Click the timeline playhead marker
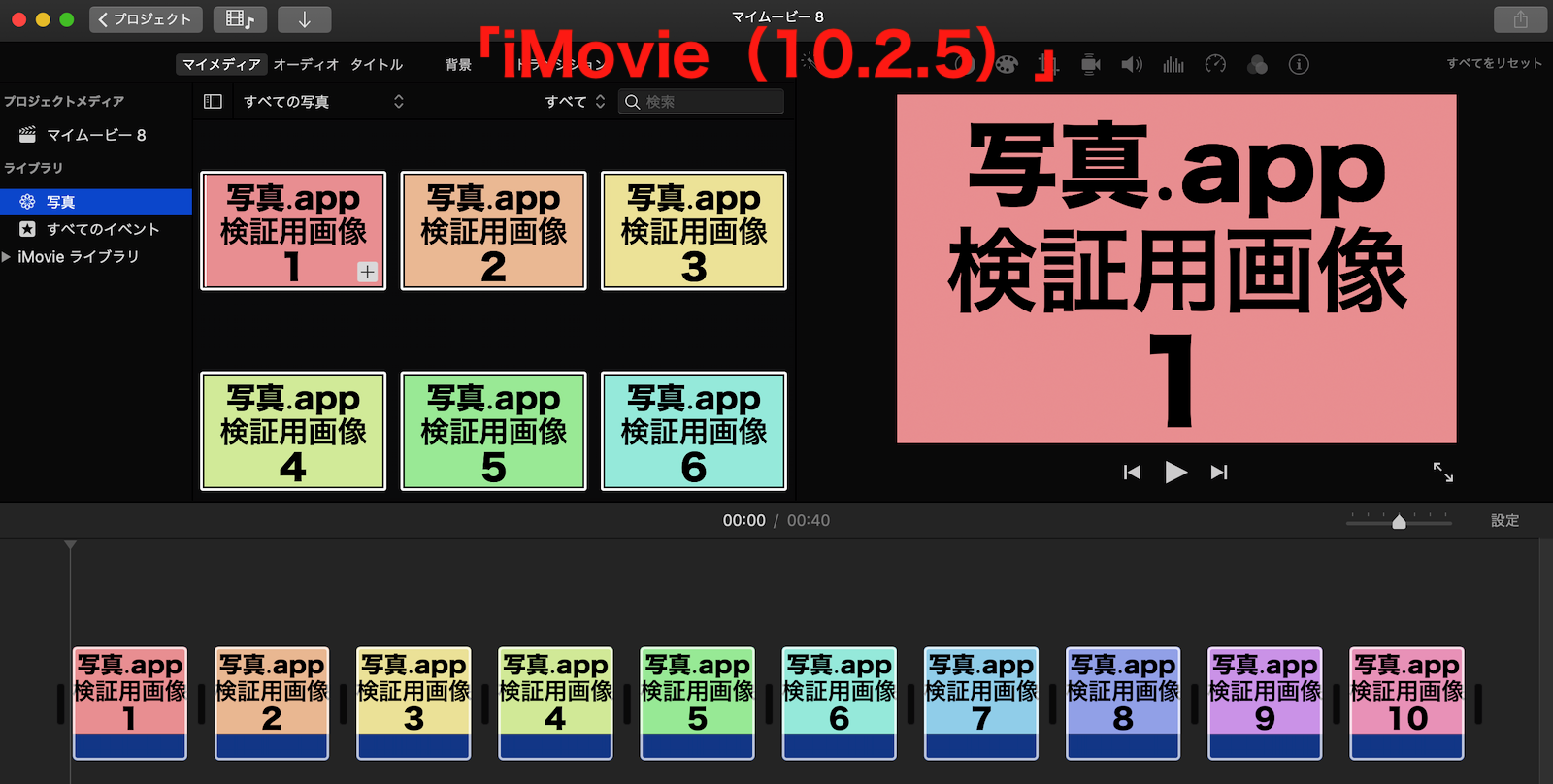The height and width of the screenshot is (784, 1553). click(70, 546)
